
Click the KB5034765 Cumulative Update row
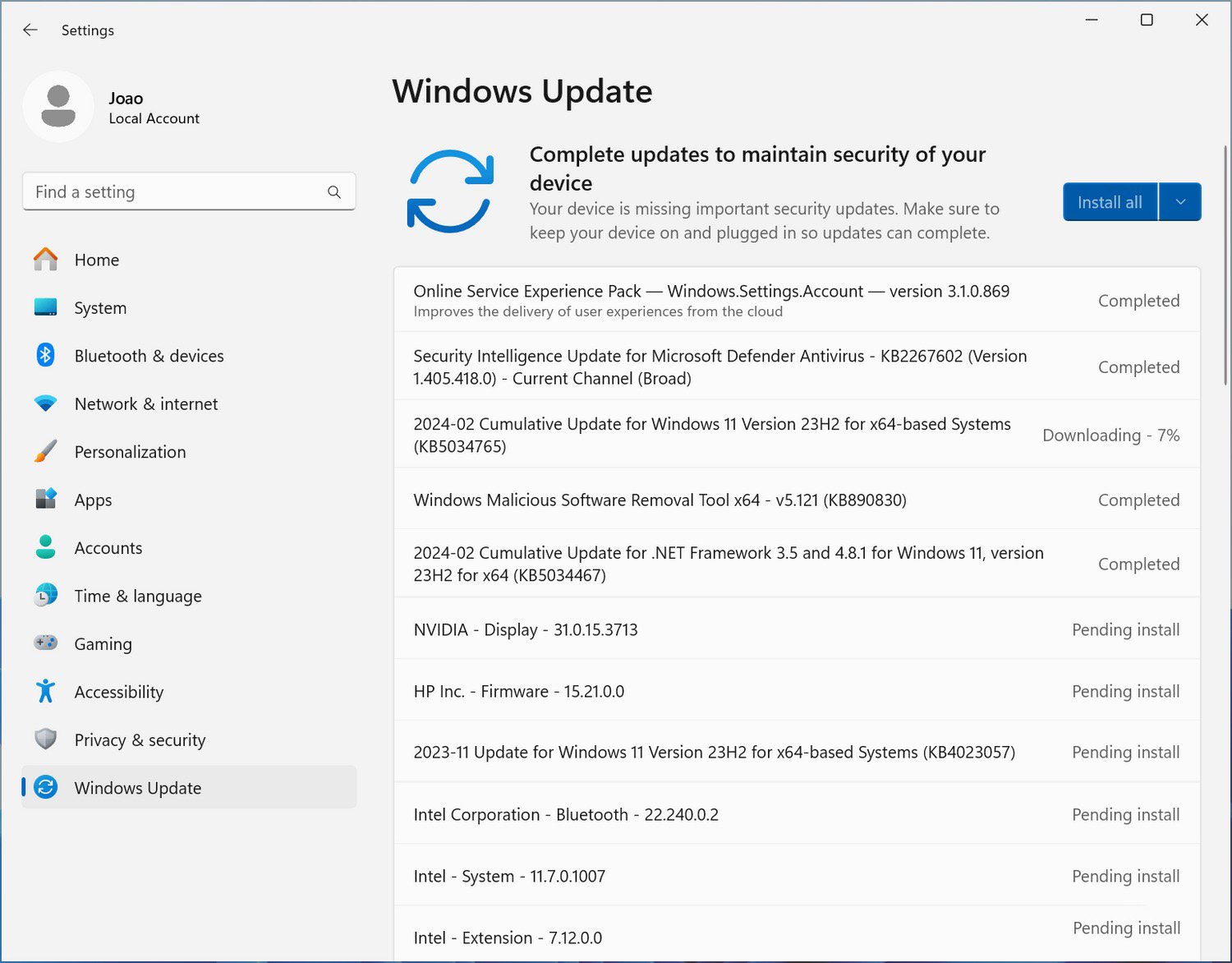pyautogui.click(x=797, y=435)
